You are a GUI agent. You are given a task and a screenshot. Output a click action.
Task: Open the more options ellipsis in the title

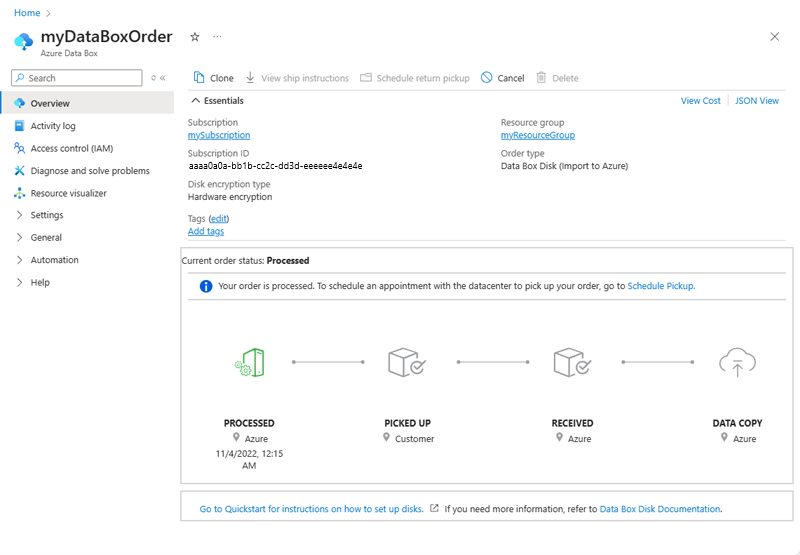217,37
